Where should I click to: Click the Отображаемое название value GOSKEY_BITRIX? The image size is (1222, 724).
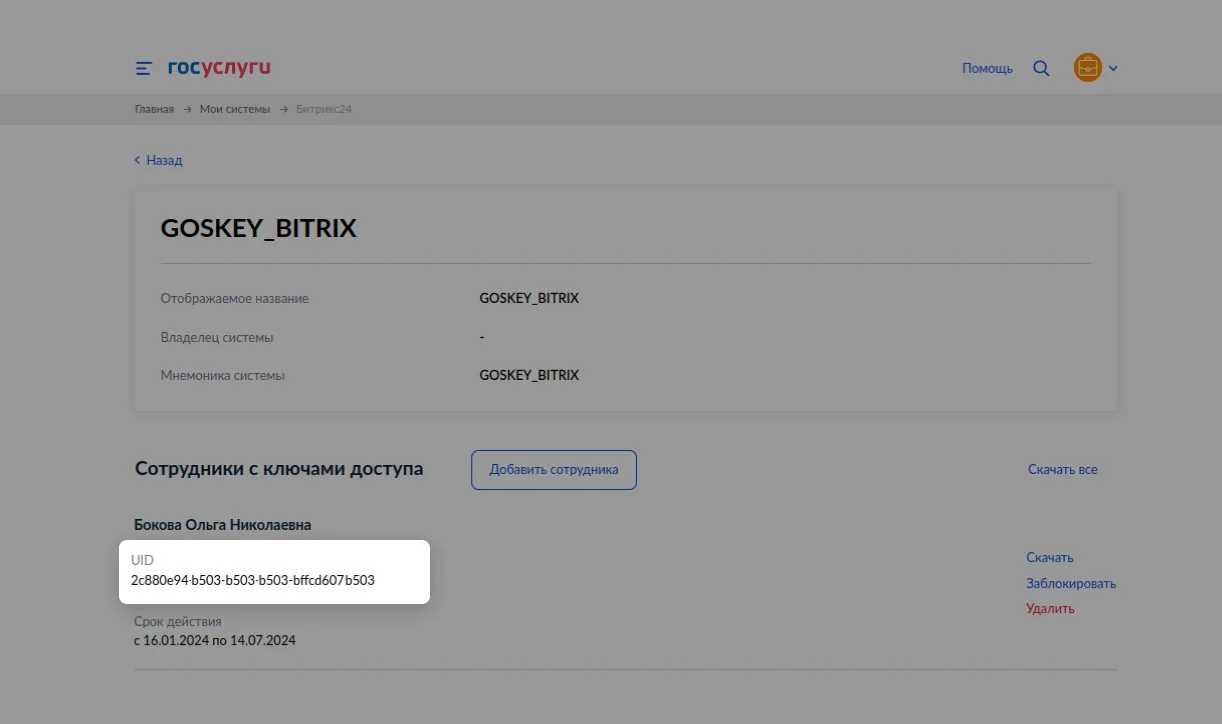pyautogui.click(x=529, y=298)
